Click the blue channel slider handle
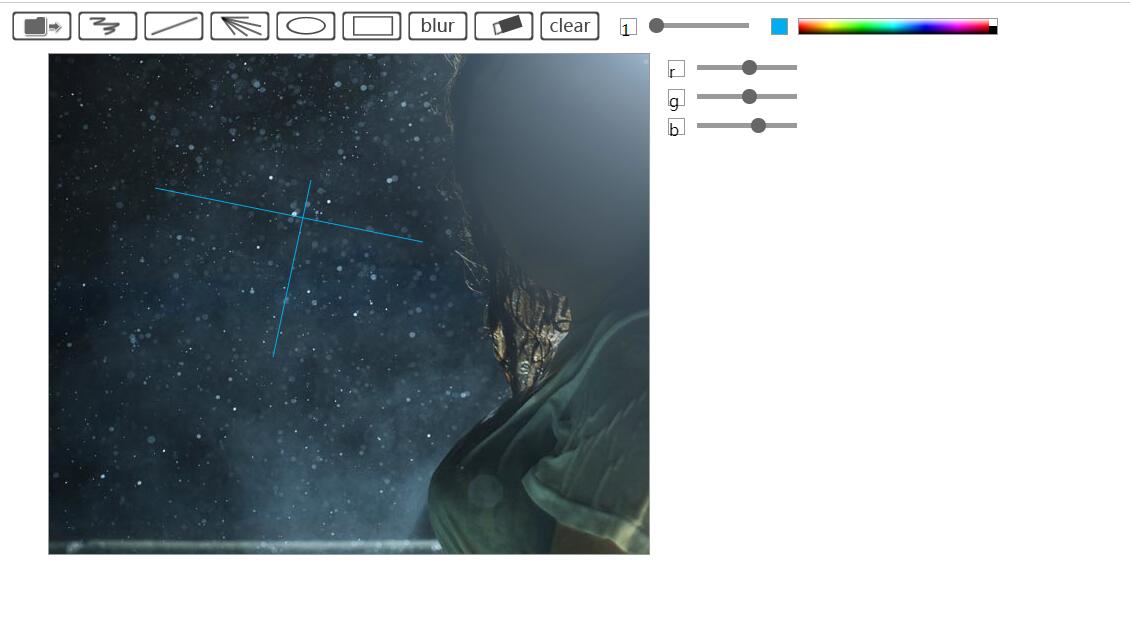Viewport: 1130px width, 641px height. (758, 126)
